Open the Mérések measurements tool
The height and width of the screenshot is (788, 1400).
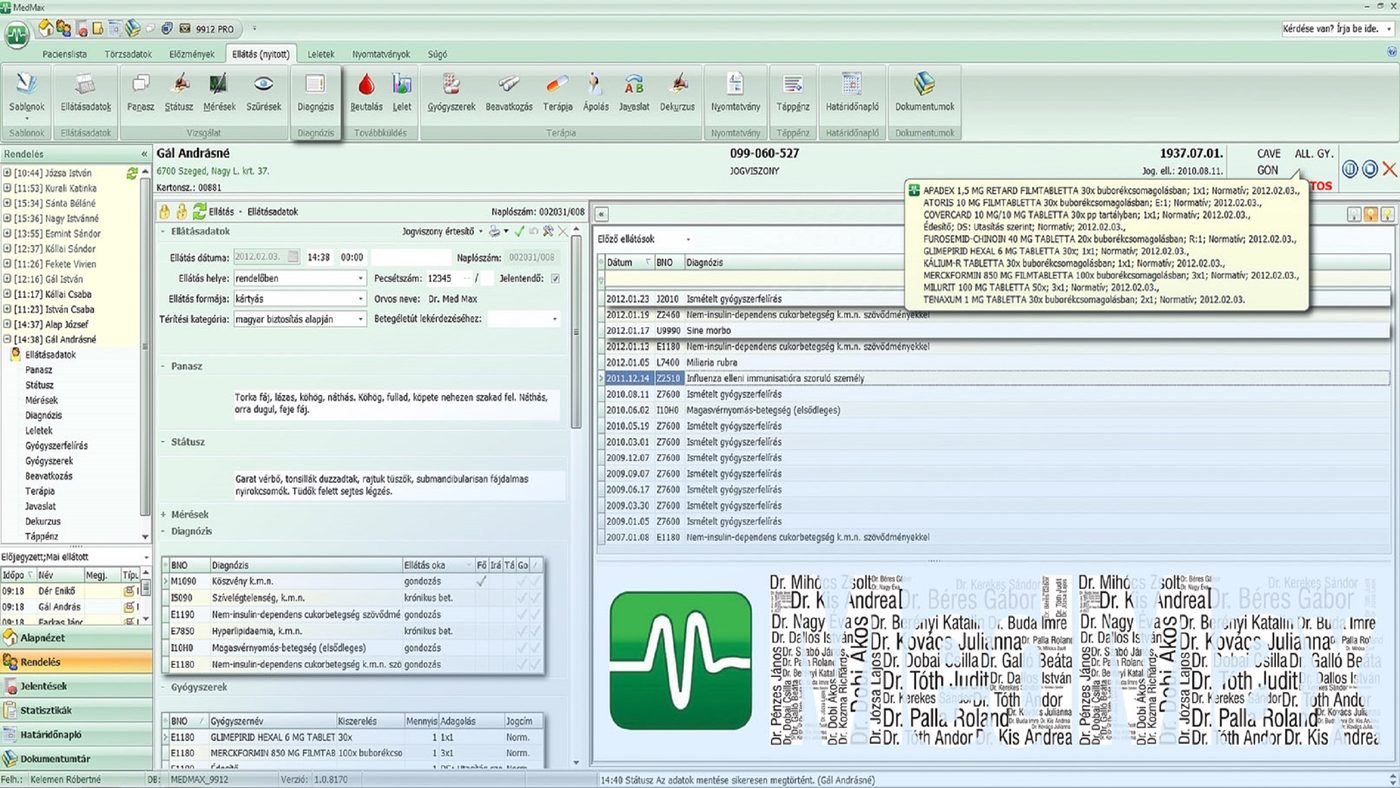point(219,92)
